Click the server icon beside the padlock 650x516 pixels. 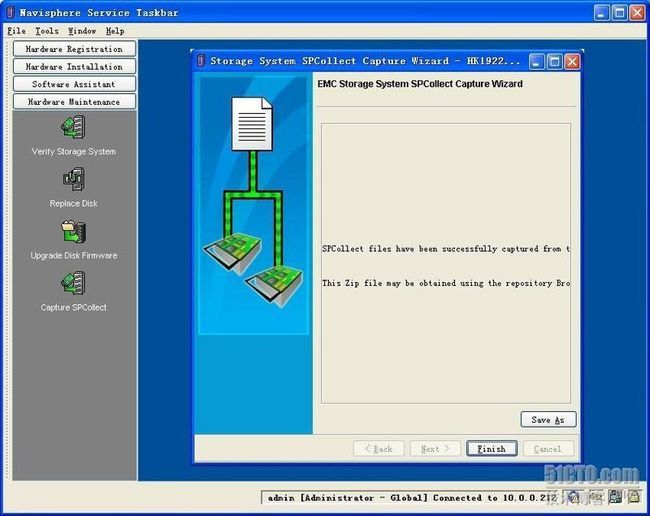[615, 497]
